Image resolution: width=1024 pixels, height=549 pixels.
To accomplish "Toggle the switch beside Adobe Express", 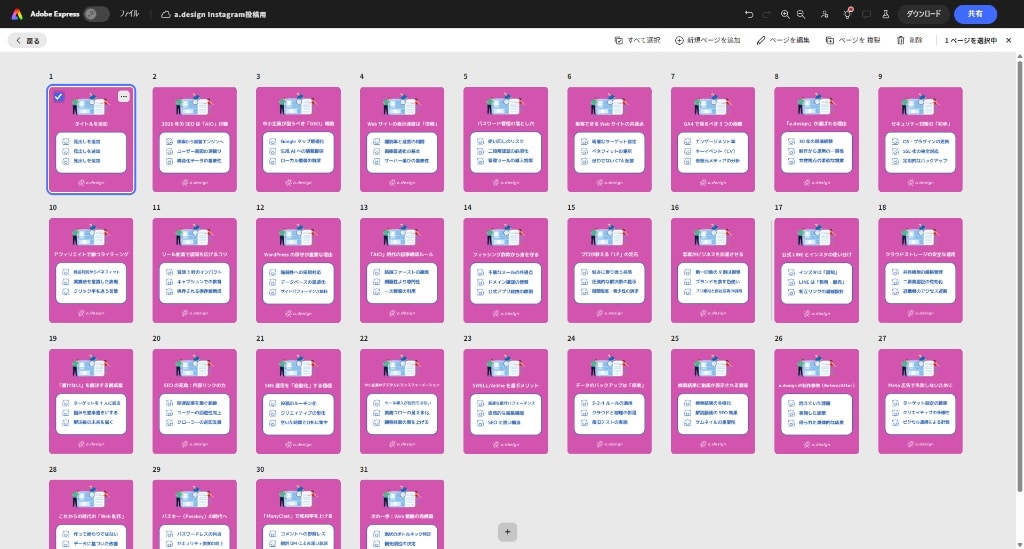I will tap(97, 14).
